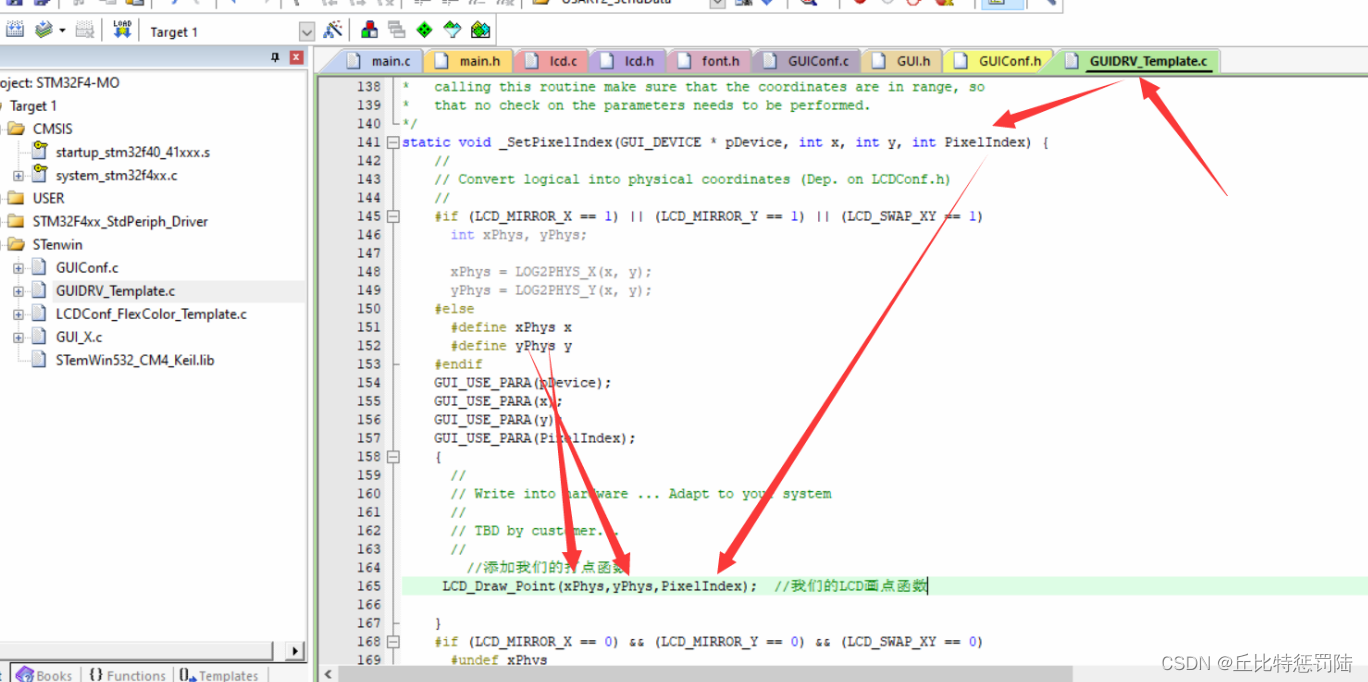Collapse the code fold at line 141
Viewport: 1368px width, 682px height.
pyautogui.click(x=393, y=142)
